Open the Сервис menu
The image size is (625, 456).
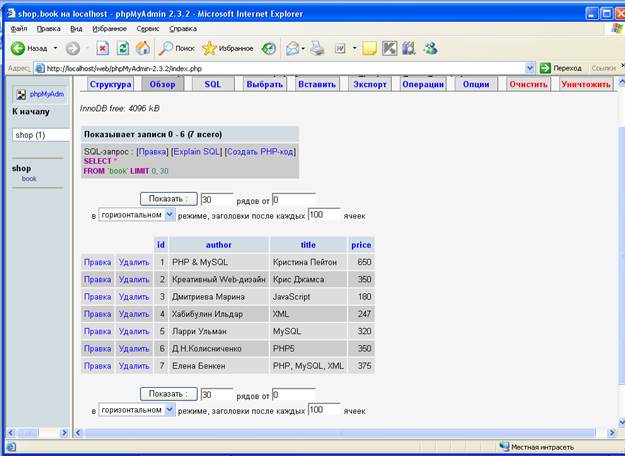coord(147,29)
